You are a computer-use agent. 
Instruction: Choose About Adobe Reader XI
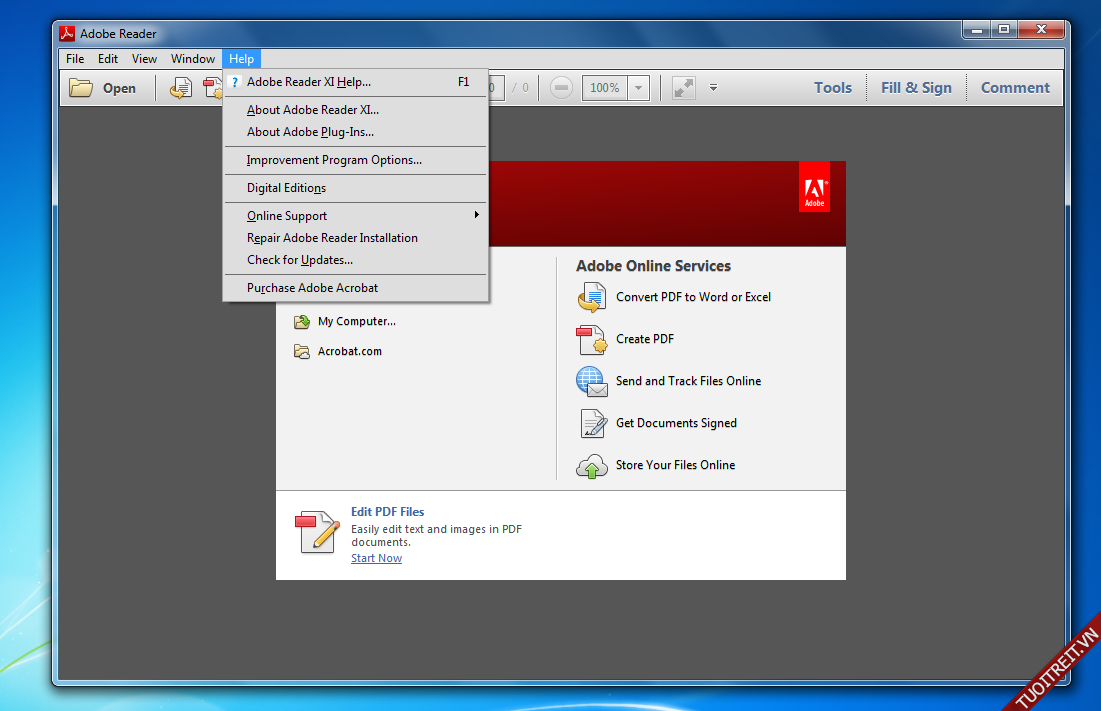[x=313, y=110]
